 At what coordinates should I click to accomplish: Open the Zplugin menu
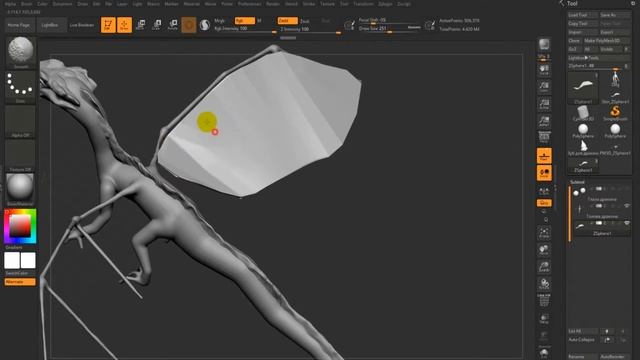tap(385, 4)
